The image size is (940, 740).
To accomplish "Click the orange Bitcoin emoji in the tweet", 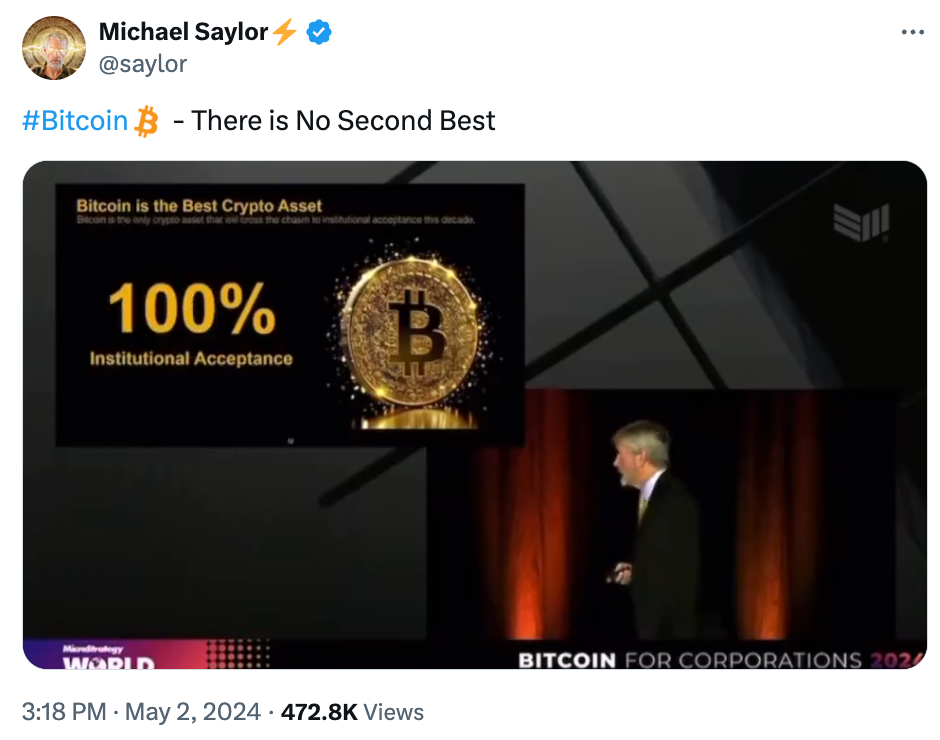I will coord(146,121).
